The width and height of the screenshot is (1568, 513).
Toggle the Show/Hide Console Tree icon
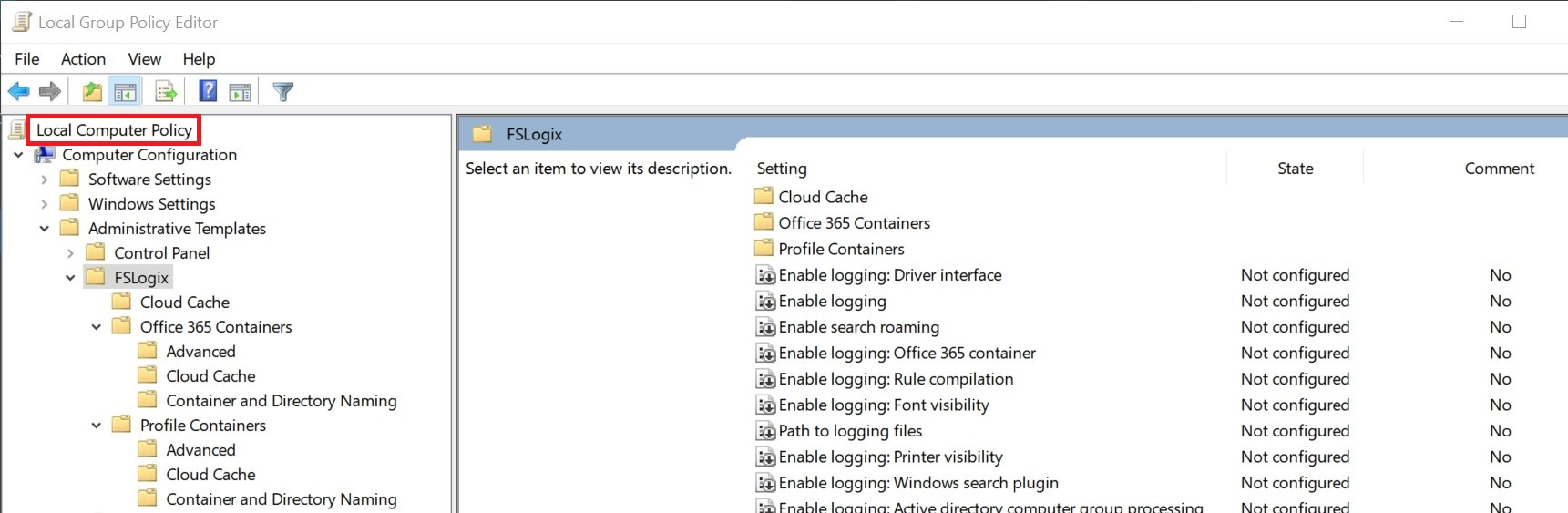click(x=125, y=91)
